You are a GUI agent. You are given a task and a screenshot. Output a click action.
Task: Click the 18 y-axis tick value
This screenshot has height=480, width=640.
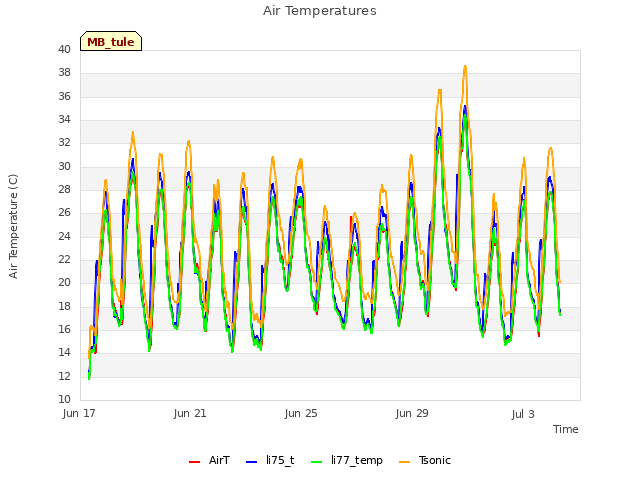click(64, 306)
